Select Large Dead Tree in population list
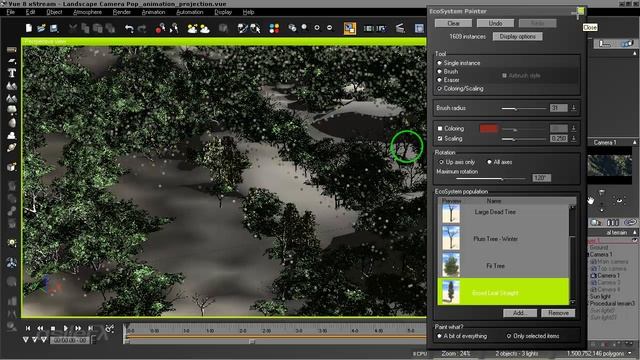The height and width of the screenshot is (360, 640). pos(503,212)
